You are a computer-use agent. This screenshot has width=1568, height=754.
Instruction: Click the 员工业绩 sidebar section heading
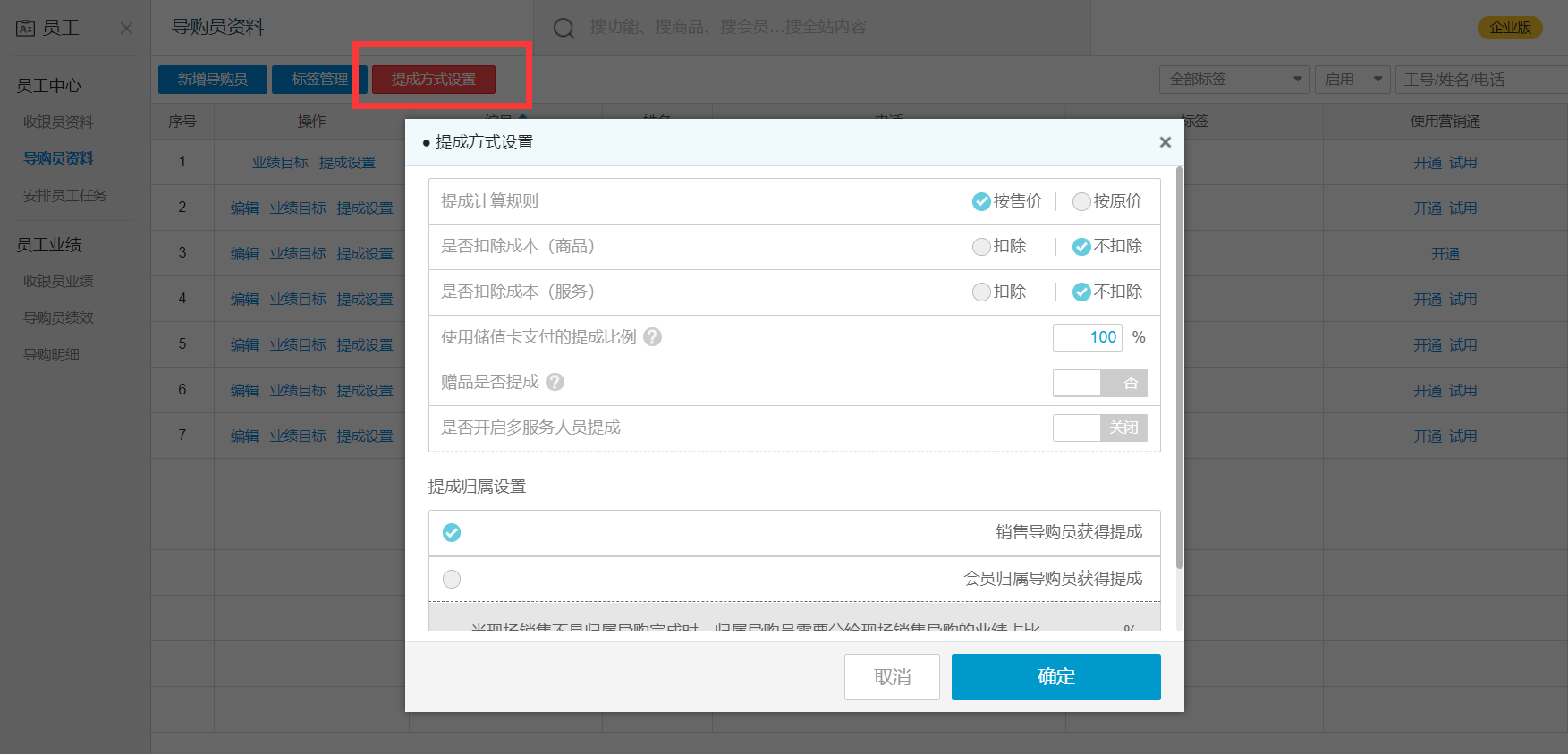coord(48,245)
